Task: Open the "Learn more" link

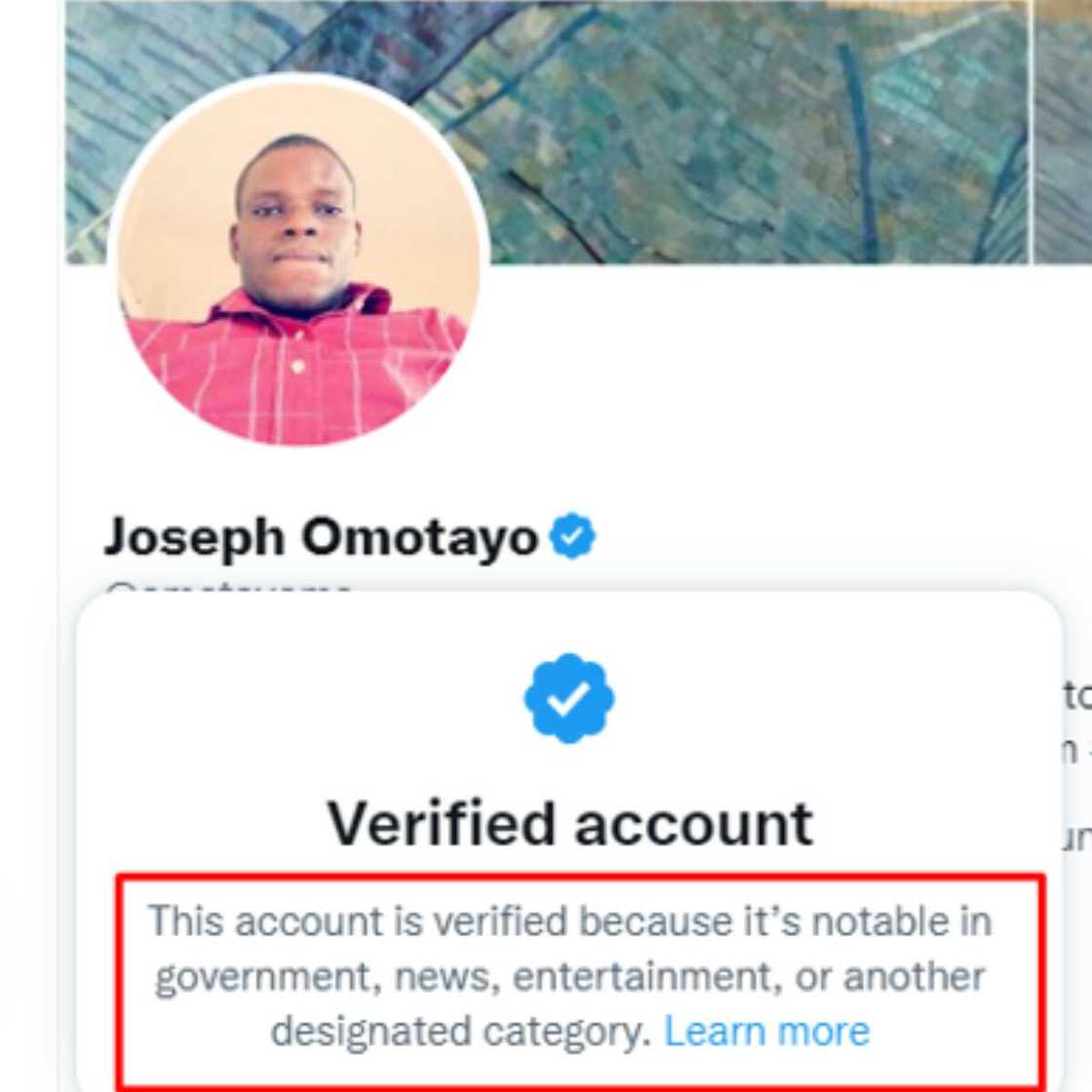Action: point(766,1031)
